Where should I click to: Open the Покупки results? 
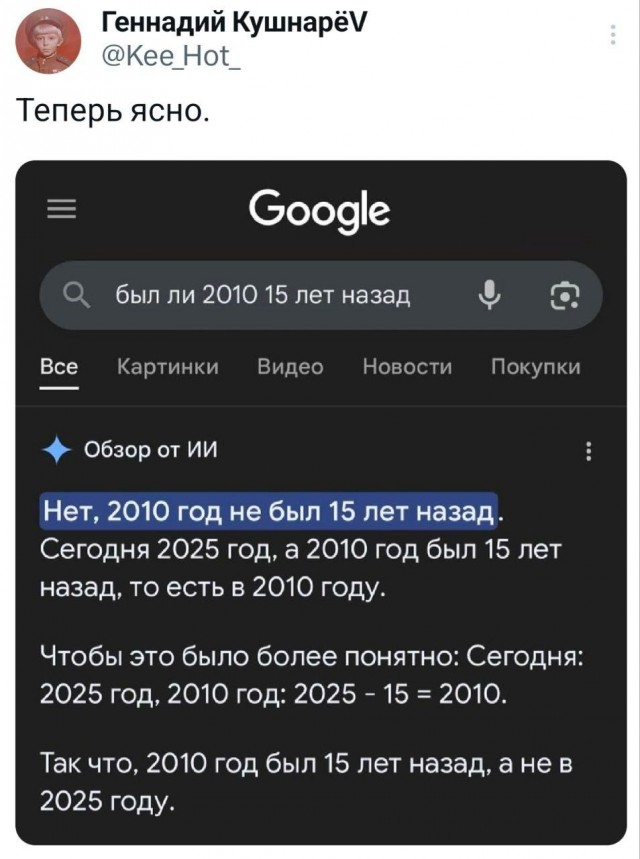(536, 367)
